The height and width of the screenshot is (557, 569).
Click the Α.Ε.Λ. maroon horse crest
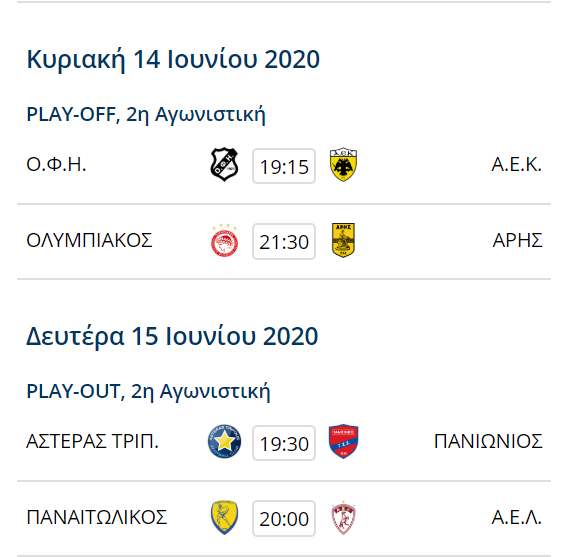tap(343, 518)
